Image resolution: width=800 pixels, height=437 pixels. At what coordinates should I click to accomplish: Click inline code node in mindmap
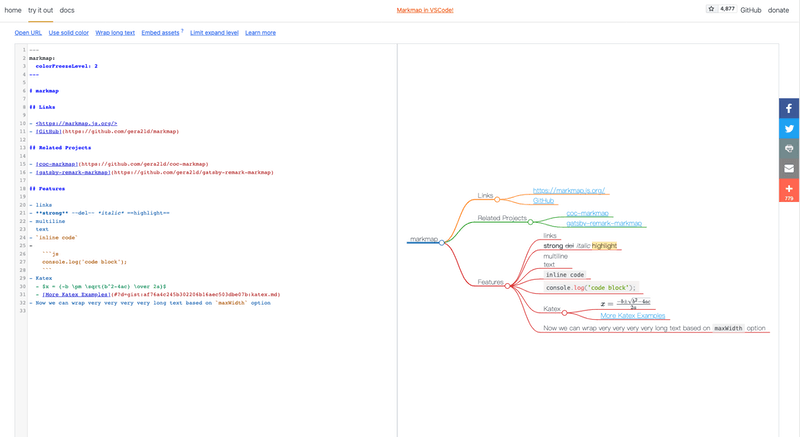565,274
